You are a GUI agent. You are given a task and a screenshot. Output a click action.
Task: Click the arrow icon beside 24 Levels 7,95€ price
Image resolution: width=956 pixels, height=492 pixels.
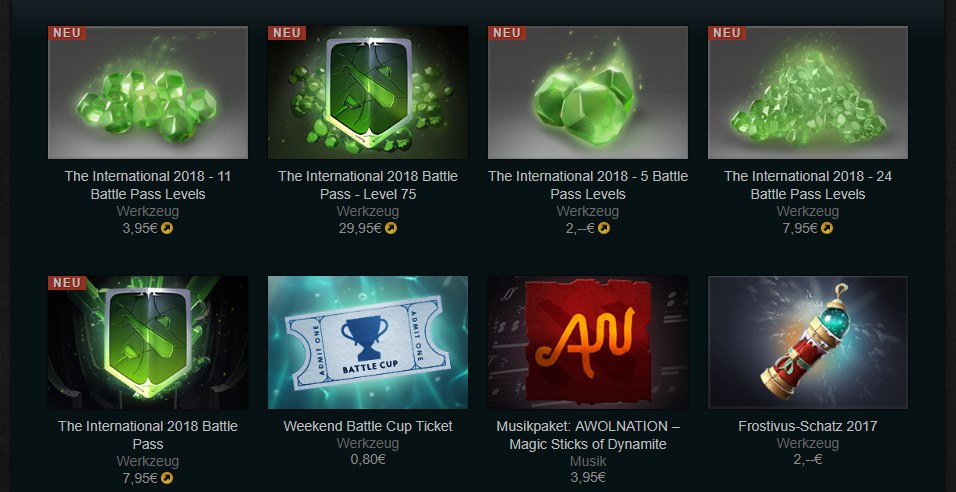tap(827, 229)
